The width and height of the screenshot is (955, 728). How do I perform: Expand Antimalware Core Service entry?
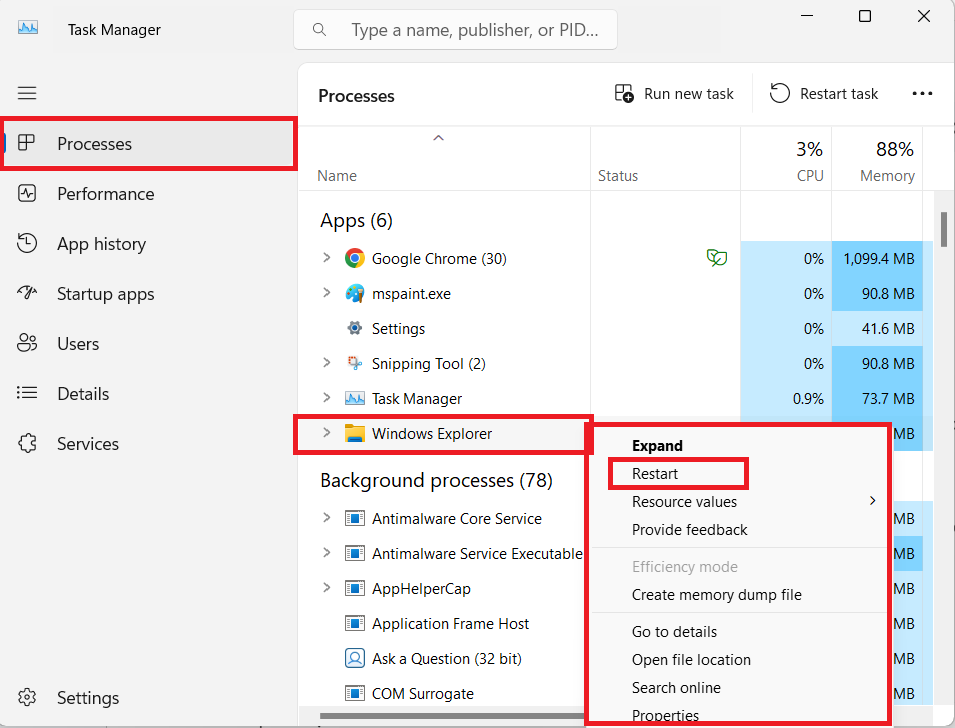pyautogui.click(x=326, y=518)
